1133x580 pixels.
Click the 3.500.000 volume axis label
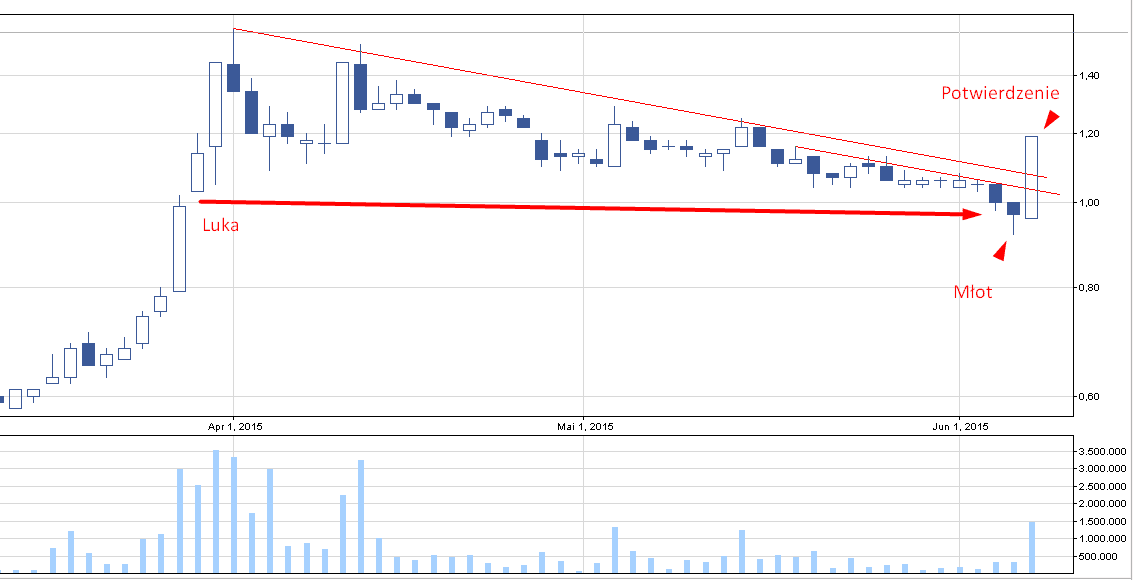(x=1100, y=452)
